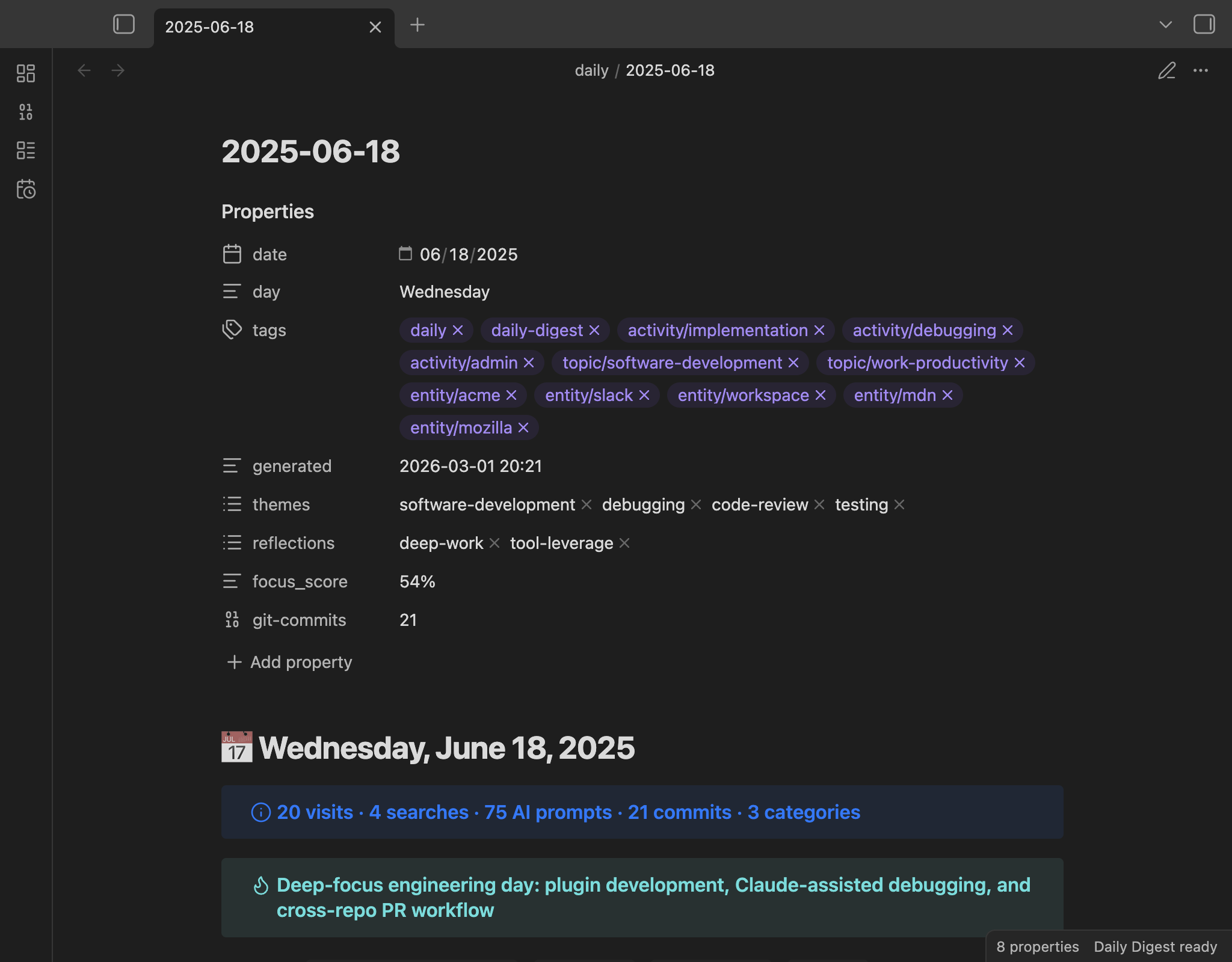1232x962 pixels.
Task: Remove the testing theme
Action: 899,504
